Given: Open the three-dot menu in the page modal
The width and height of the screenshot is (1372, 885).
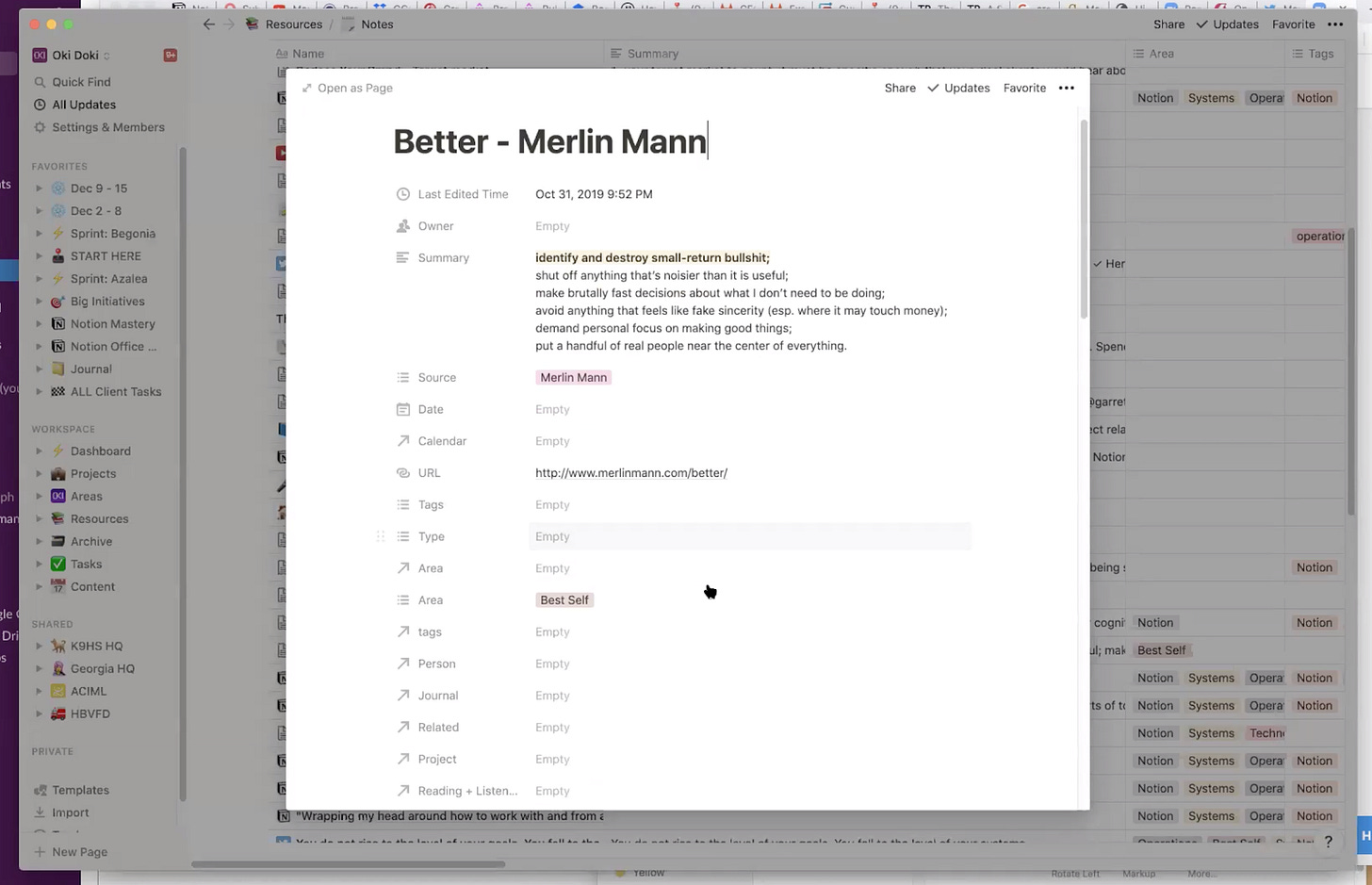Looking at the screenshot, I should 1066,88.
